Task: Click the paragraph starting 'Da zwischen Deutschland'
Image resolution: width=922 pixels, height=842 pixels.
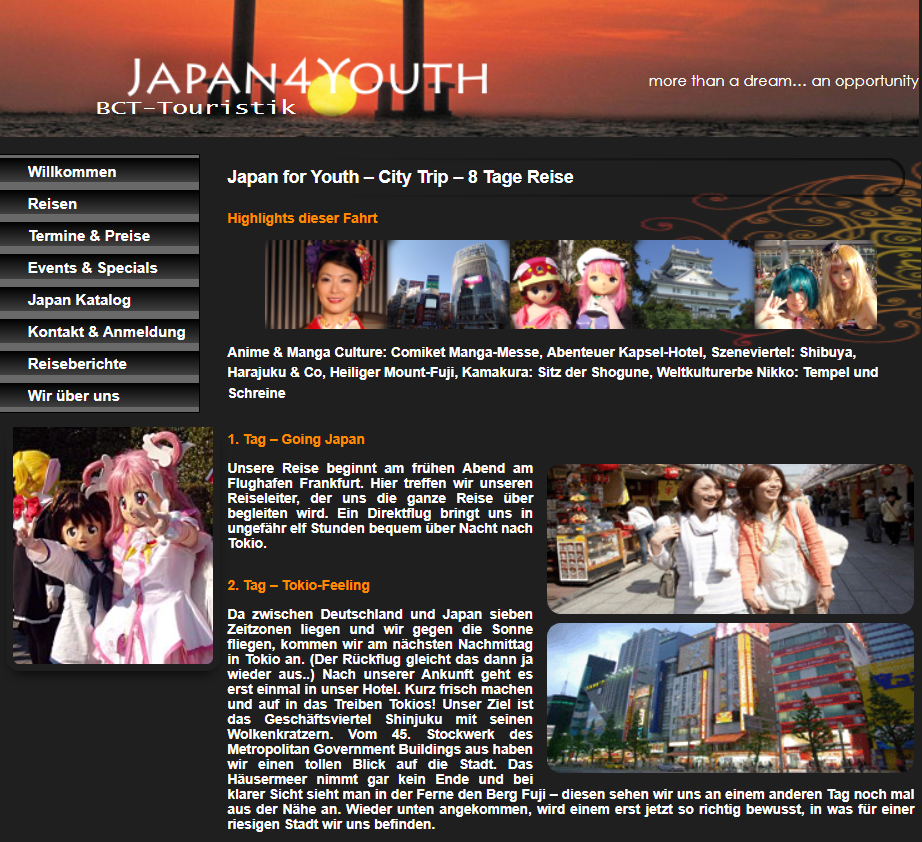Action: pos(570,719)
